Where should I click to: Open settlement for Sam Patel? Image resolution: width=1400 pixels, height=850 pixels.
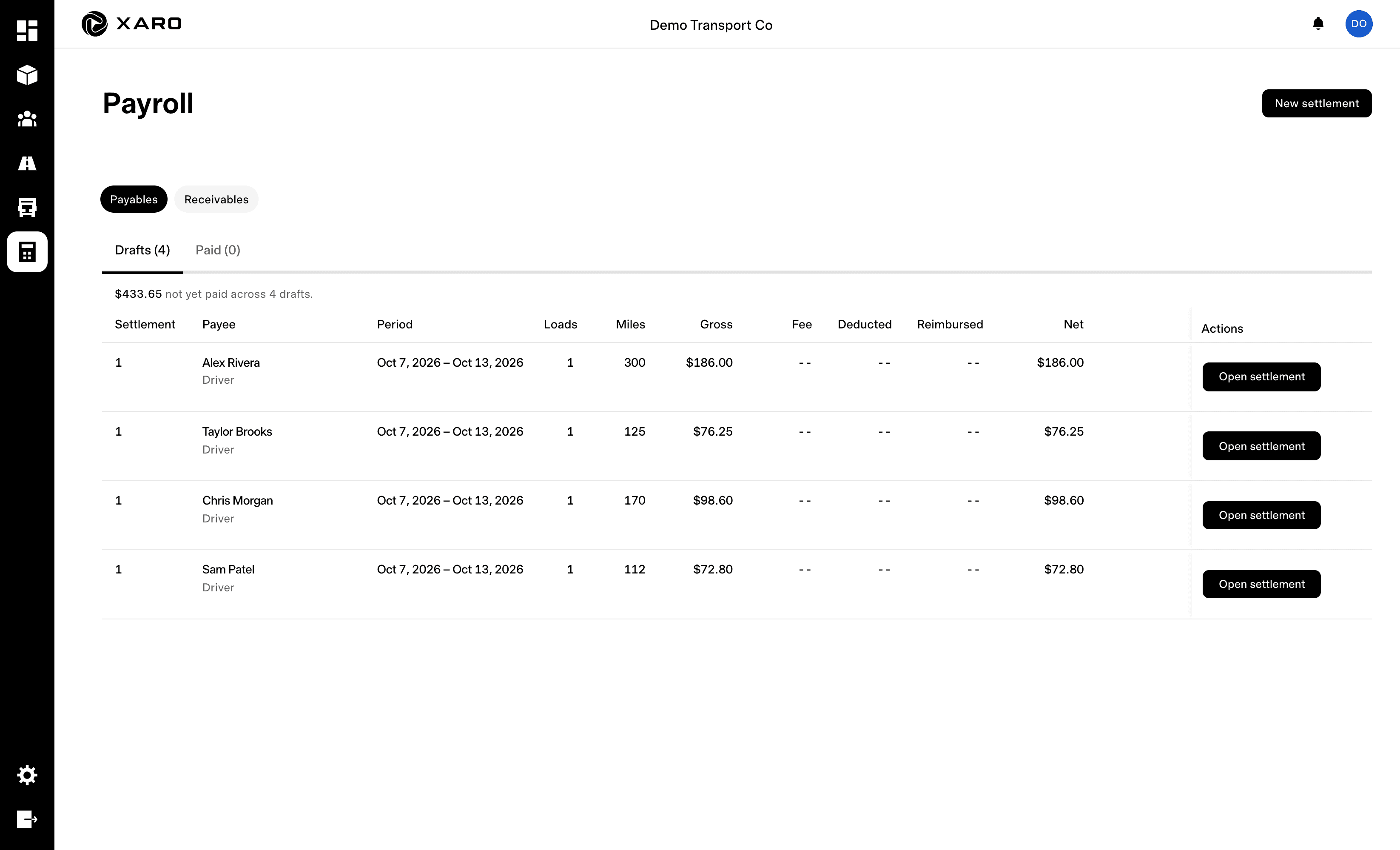click(1261, 584)
